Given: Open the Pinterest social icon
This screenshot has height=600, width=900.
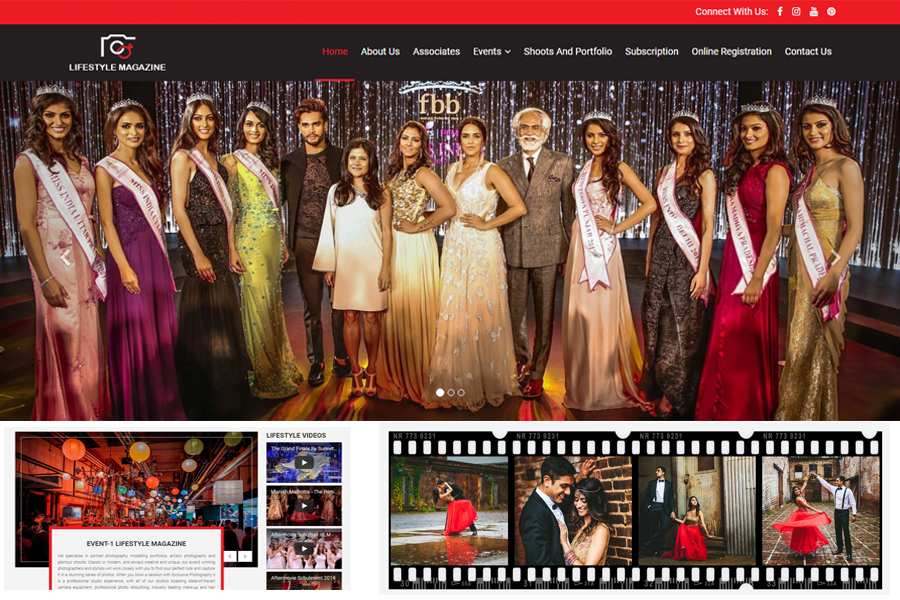Looking at the screenshot, I should click(831, 12).
